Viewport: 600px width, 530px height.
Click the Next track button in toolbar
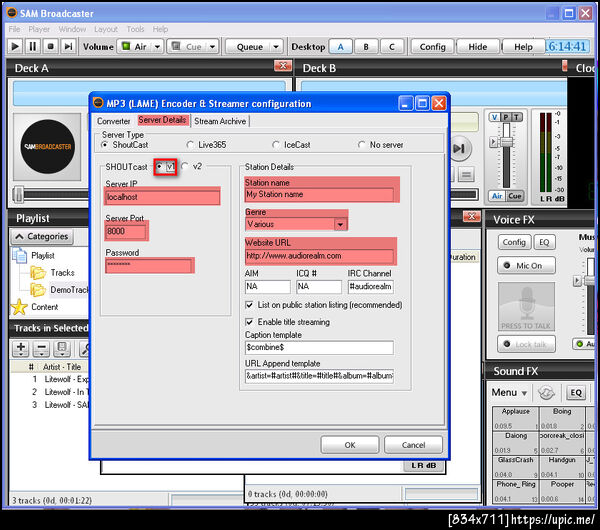tap(68, 47)
